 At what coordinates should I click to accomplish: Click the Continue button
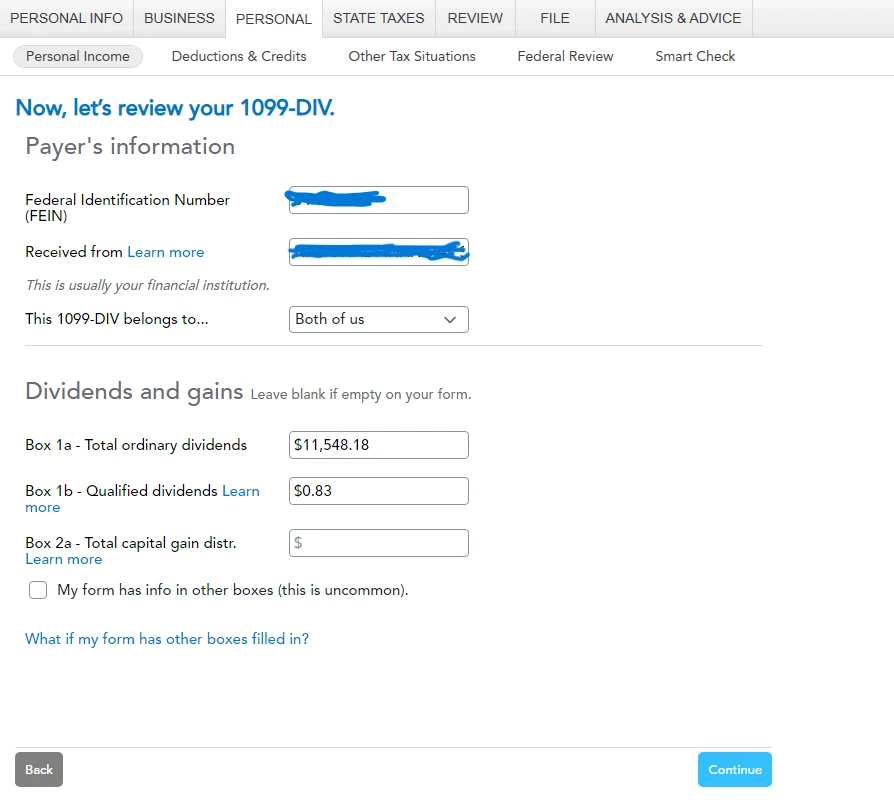coord(734,770)
